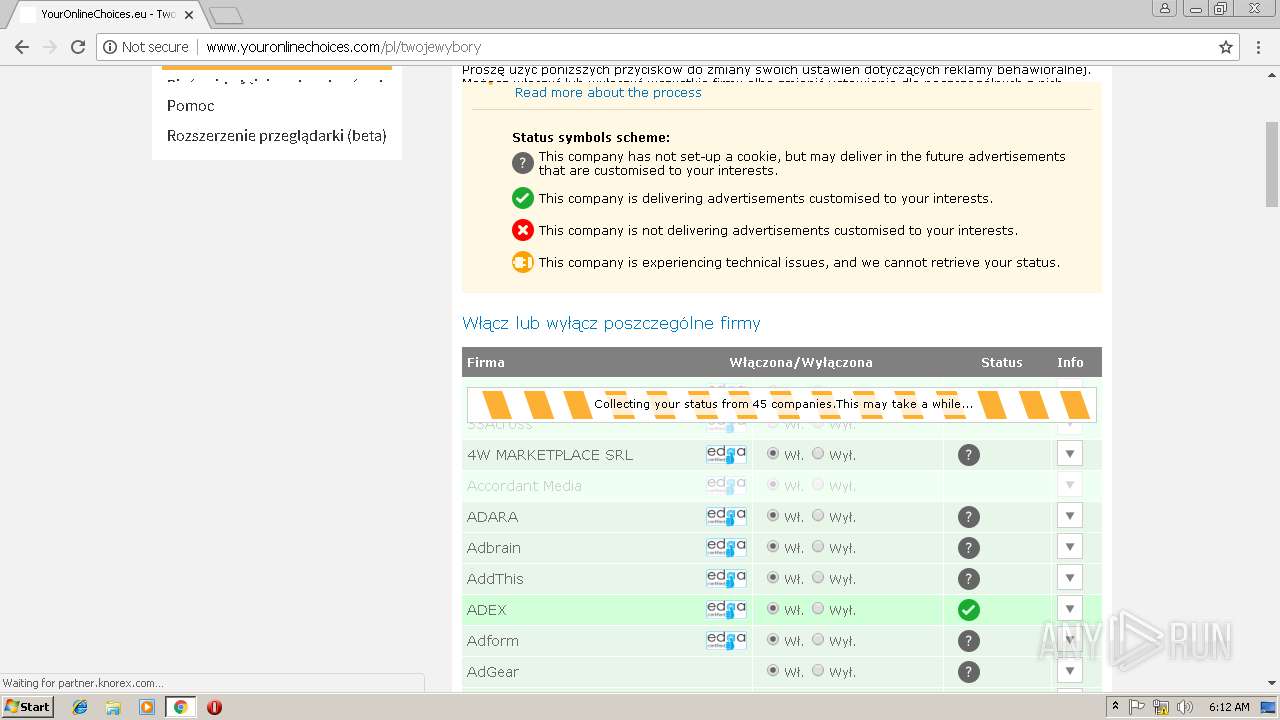Click the Adform company name

pyautogui.click(x=493, y=641)
